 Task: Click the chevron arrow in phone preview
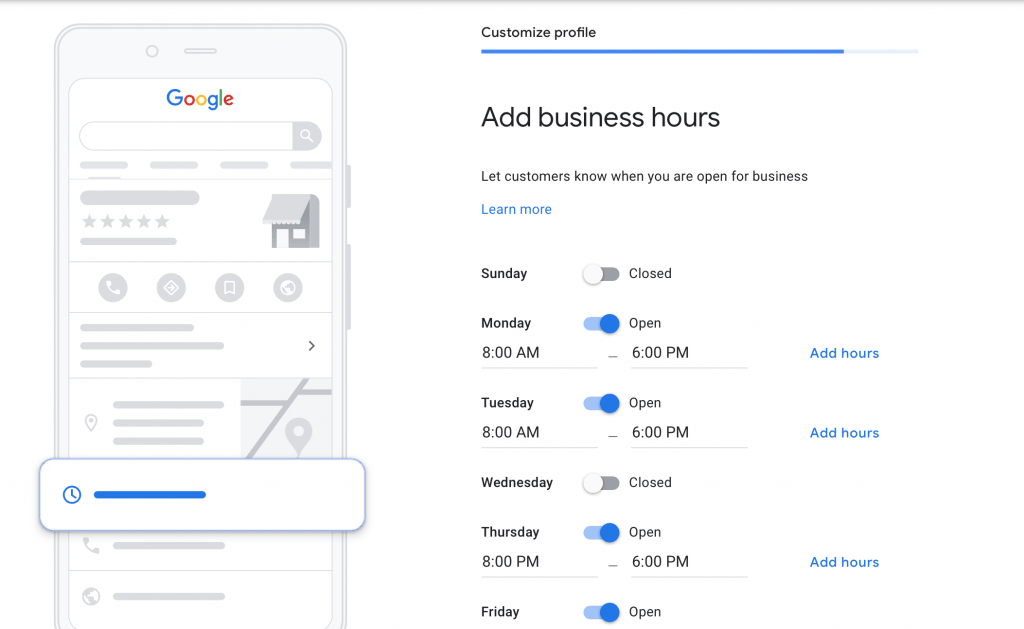tap(312, 346)
